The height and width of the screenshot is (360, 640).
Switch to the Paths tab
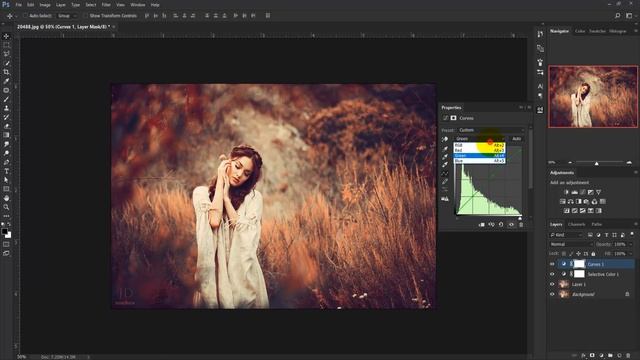tap(597, 224)
